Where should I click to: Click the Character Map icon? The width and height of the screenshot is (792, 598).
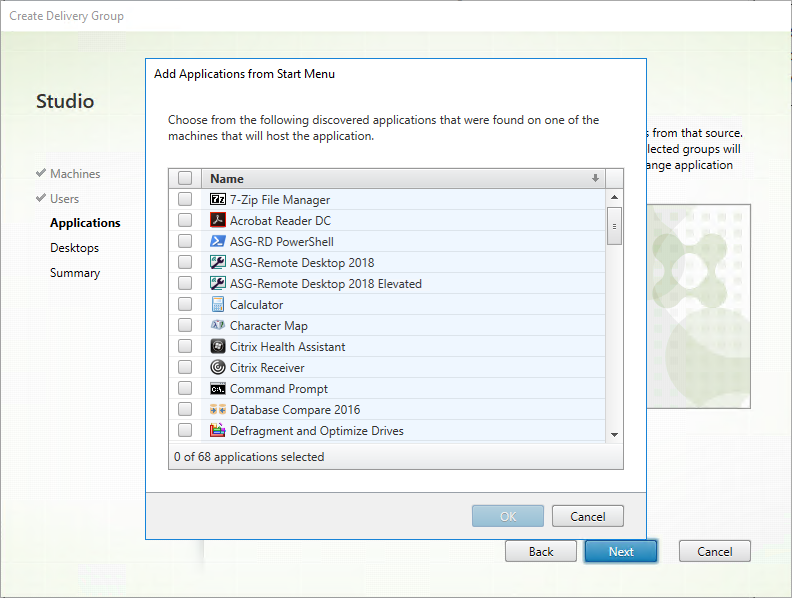click(218, 325)
